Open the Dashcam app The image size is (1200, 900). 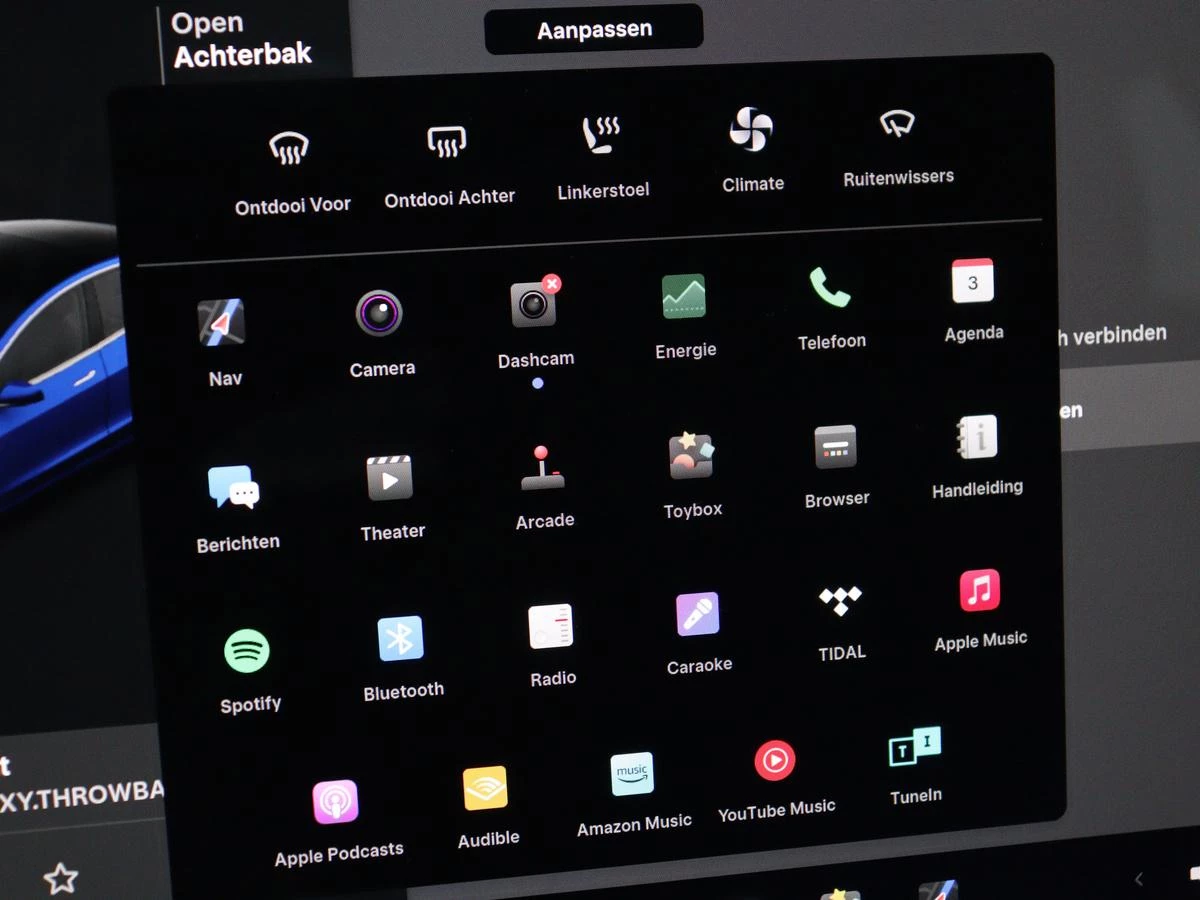coord(534,304)
